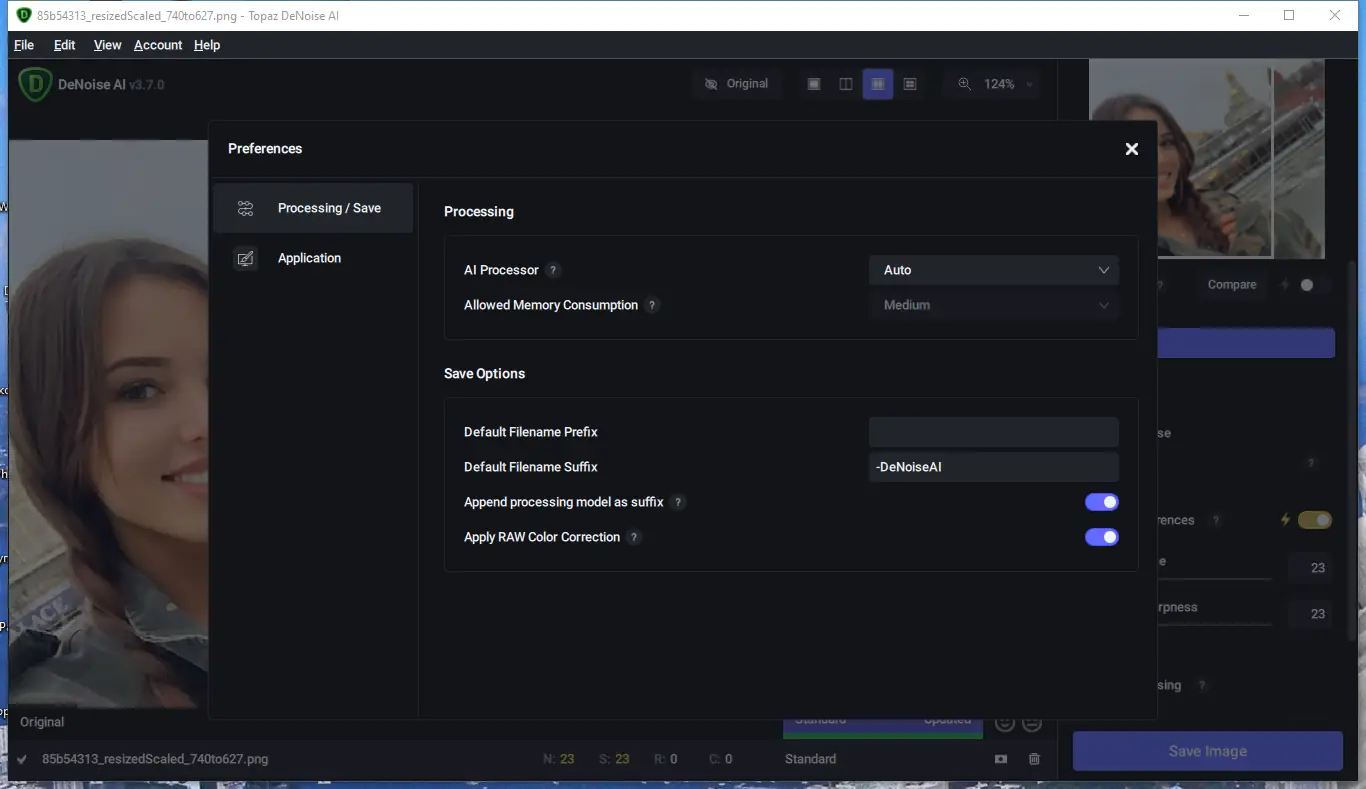Close the Preferences dialog

coord(1132,149)
